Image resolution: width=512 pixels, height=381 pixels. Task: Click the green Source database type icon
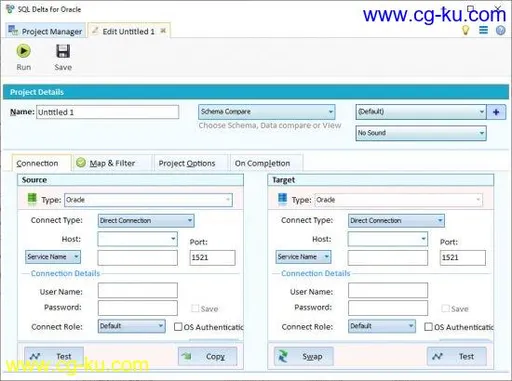click(x=32, y=199)
